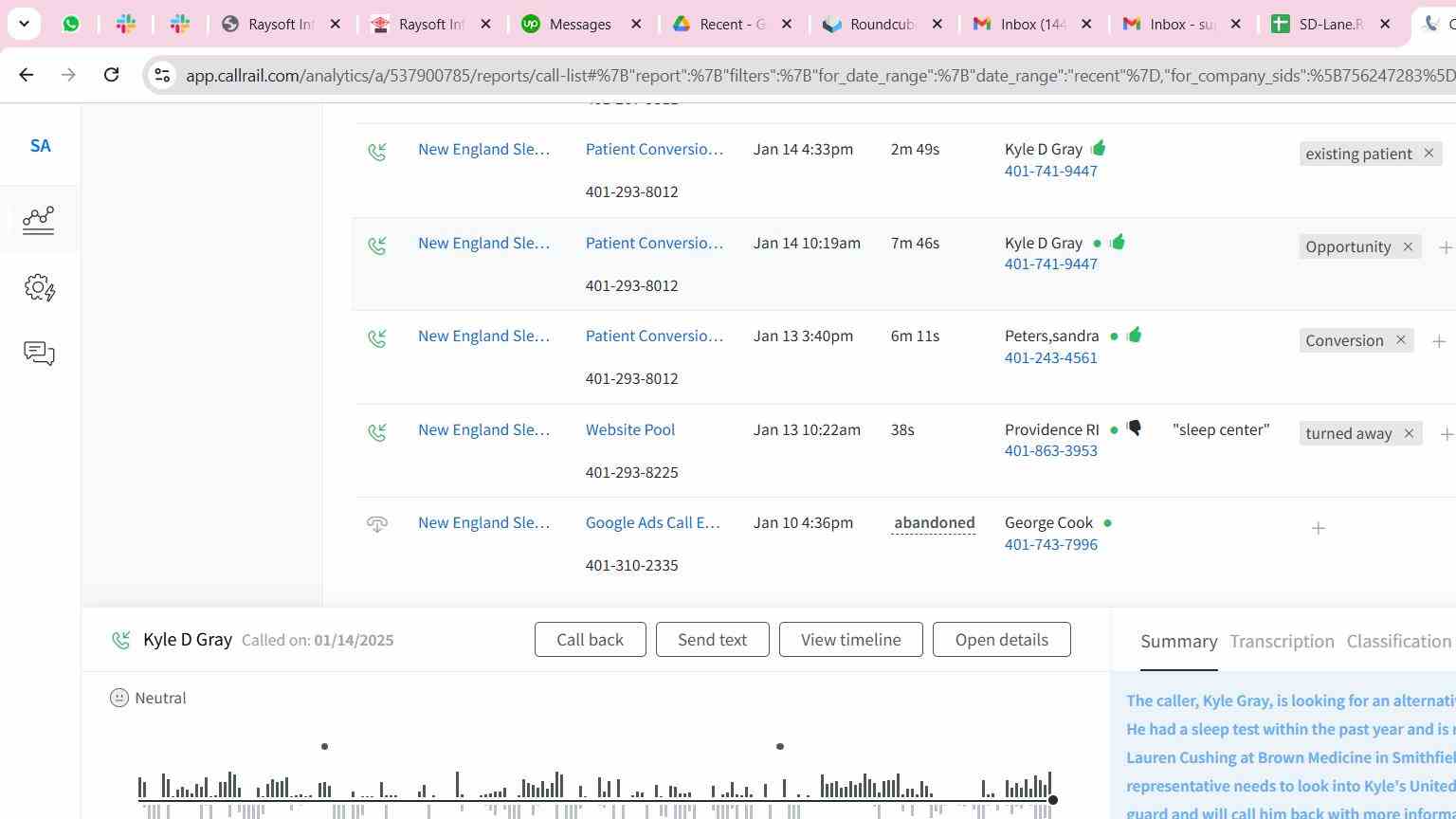
Task: Close the Recent Google Drive tab
Action: (787, 24)
